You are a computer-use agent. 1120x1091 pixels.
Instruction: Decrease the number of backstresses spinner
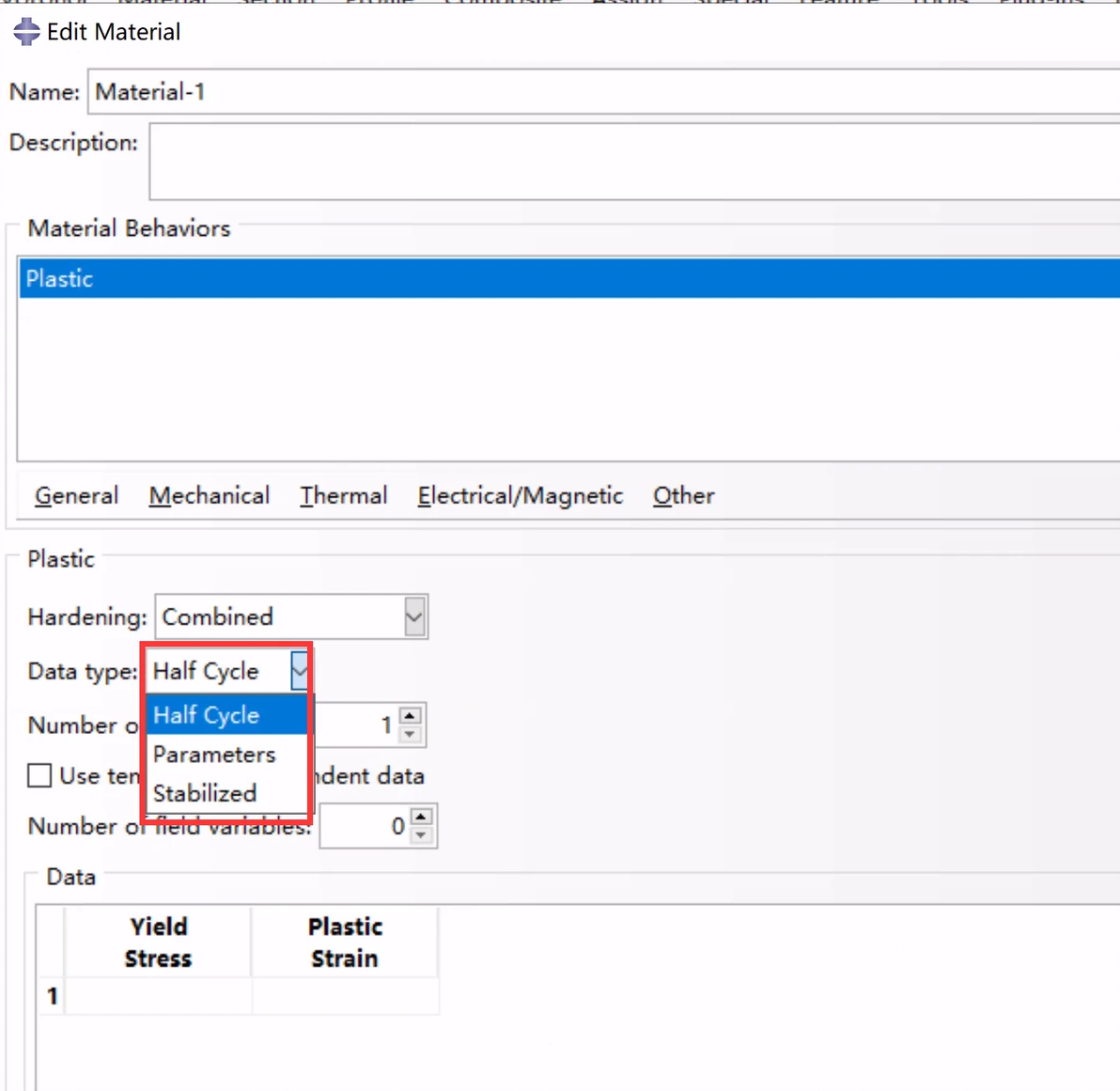(x=410, y=734)
